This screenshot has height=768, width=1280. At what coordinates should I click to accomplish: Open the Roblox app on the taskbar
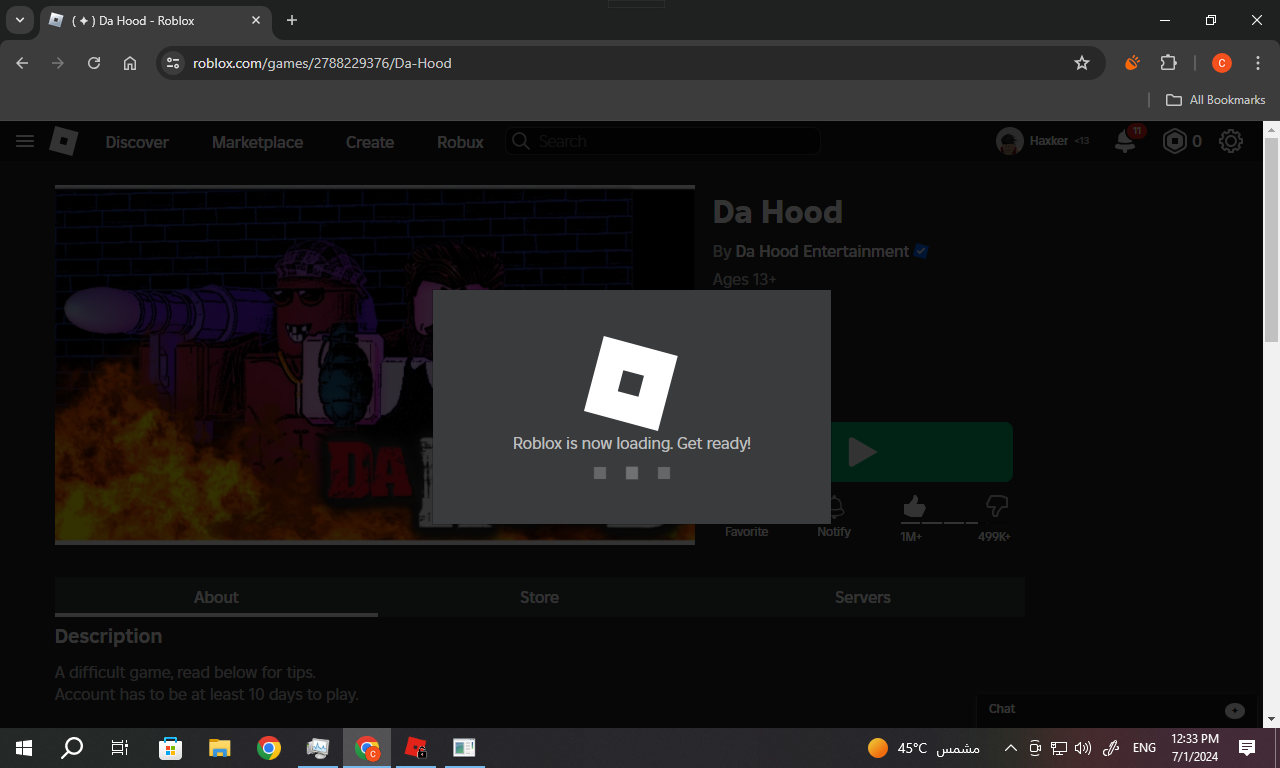point(416,748)
